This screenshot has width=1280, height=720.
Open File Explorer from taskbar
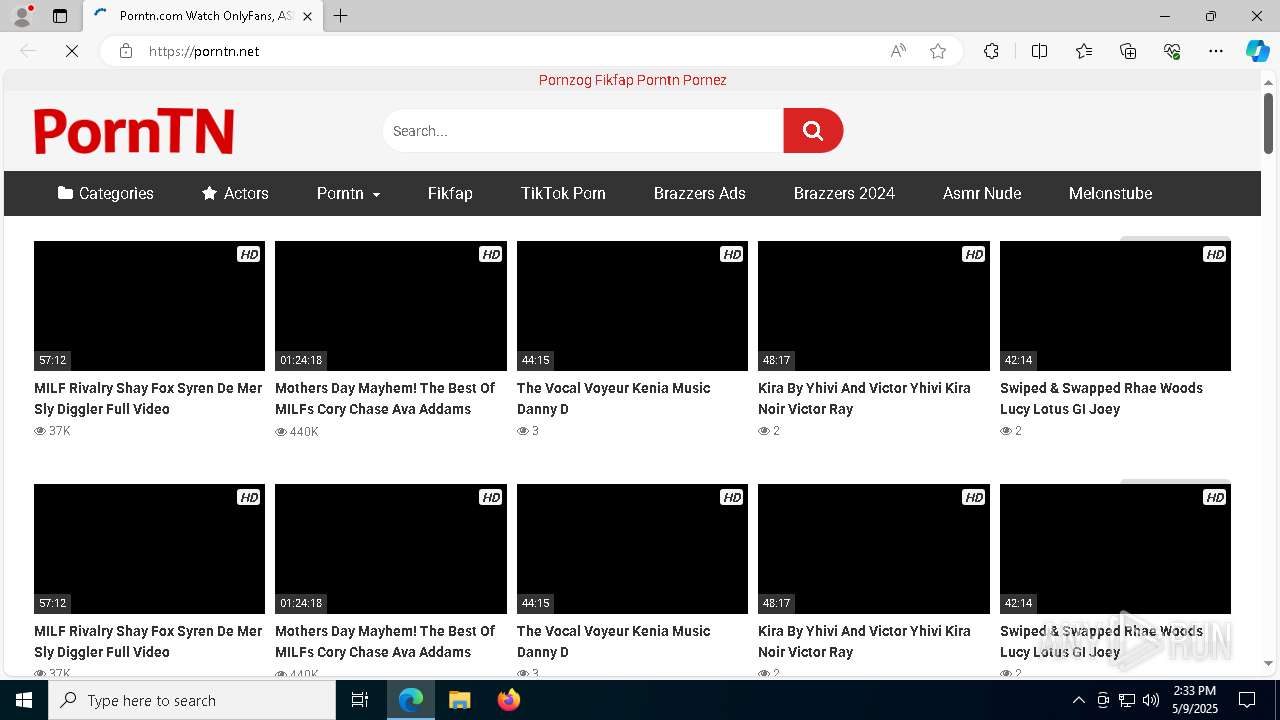(460, 700)
